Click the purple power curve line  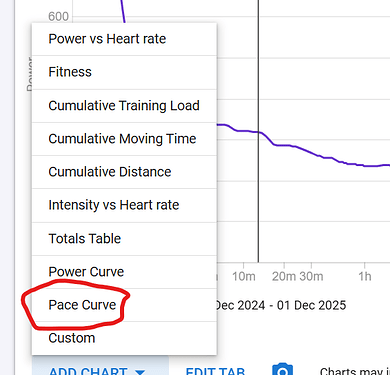[x=300, y=148]
